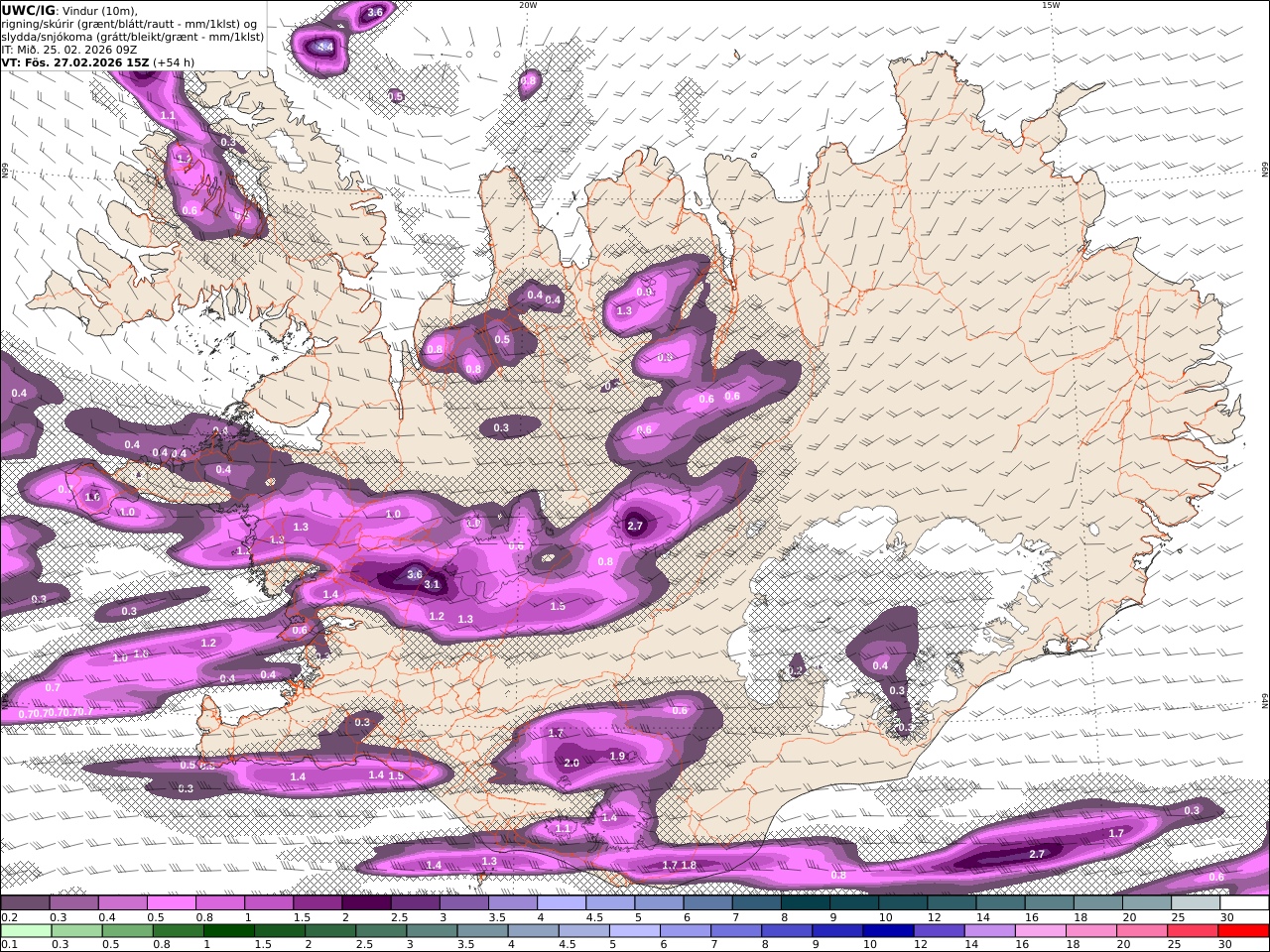
Task: Select the pale gray swatch between 25 and 30
Action: pyautogui.click(x=1194, y=903)
